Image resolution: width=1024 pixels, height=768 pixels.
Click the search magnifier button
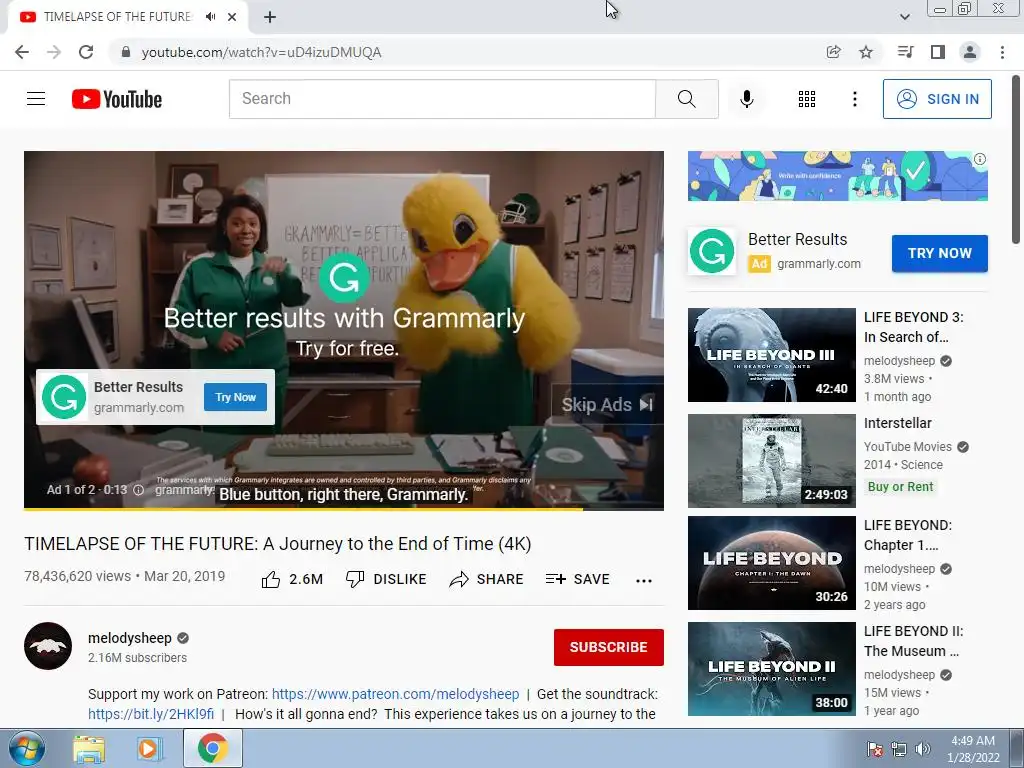click(x=686, y=99)
